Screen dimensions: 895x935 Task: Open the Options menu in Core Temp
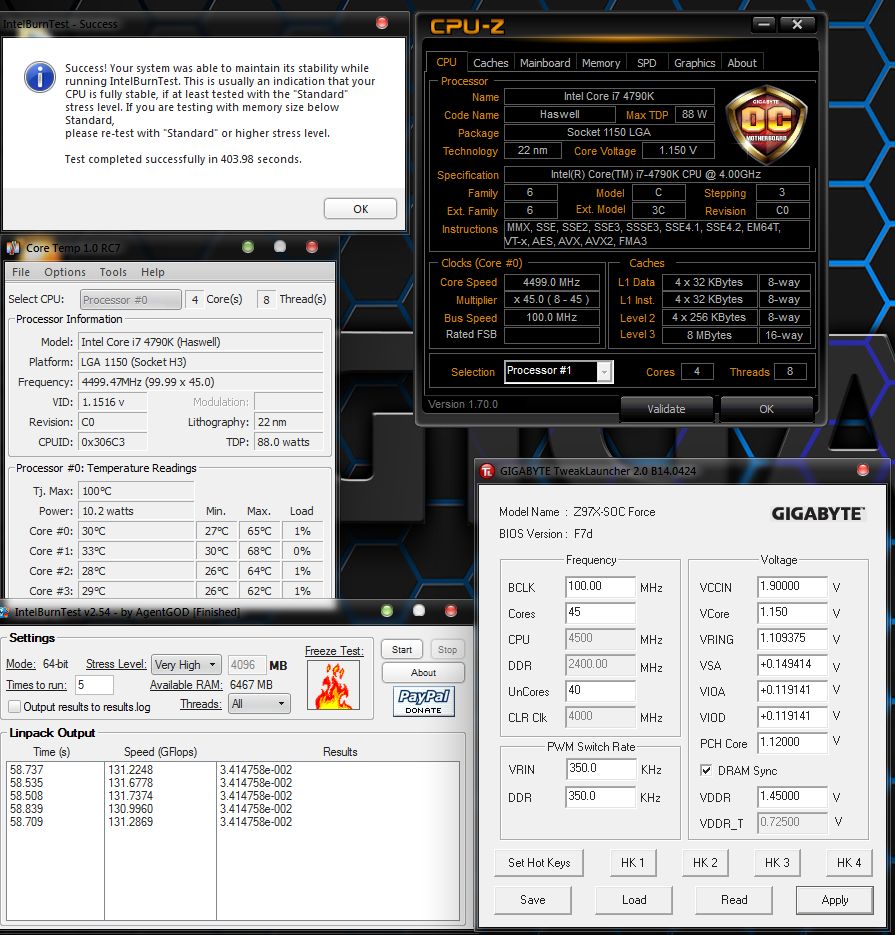click(x=65, y=272)
